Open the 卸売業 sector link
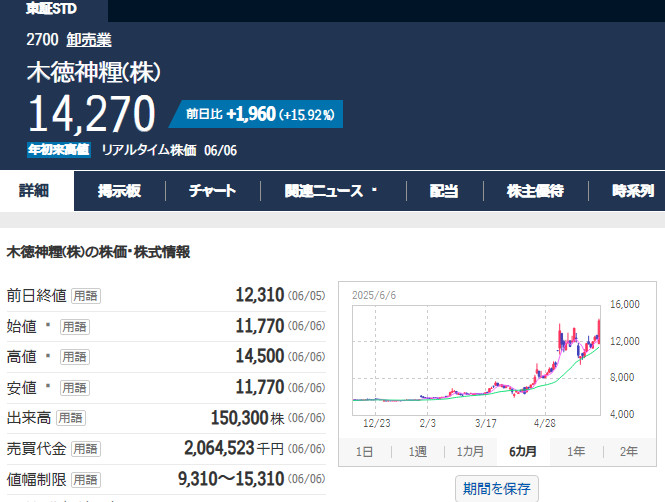The image size is (665, 502). click(89, 40)
